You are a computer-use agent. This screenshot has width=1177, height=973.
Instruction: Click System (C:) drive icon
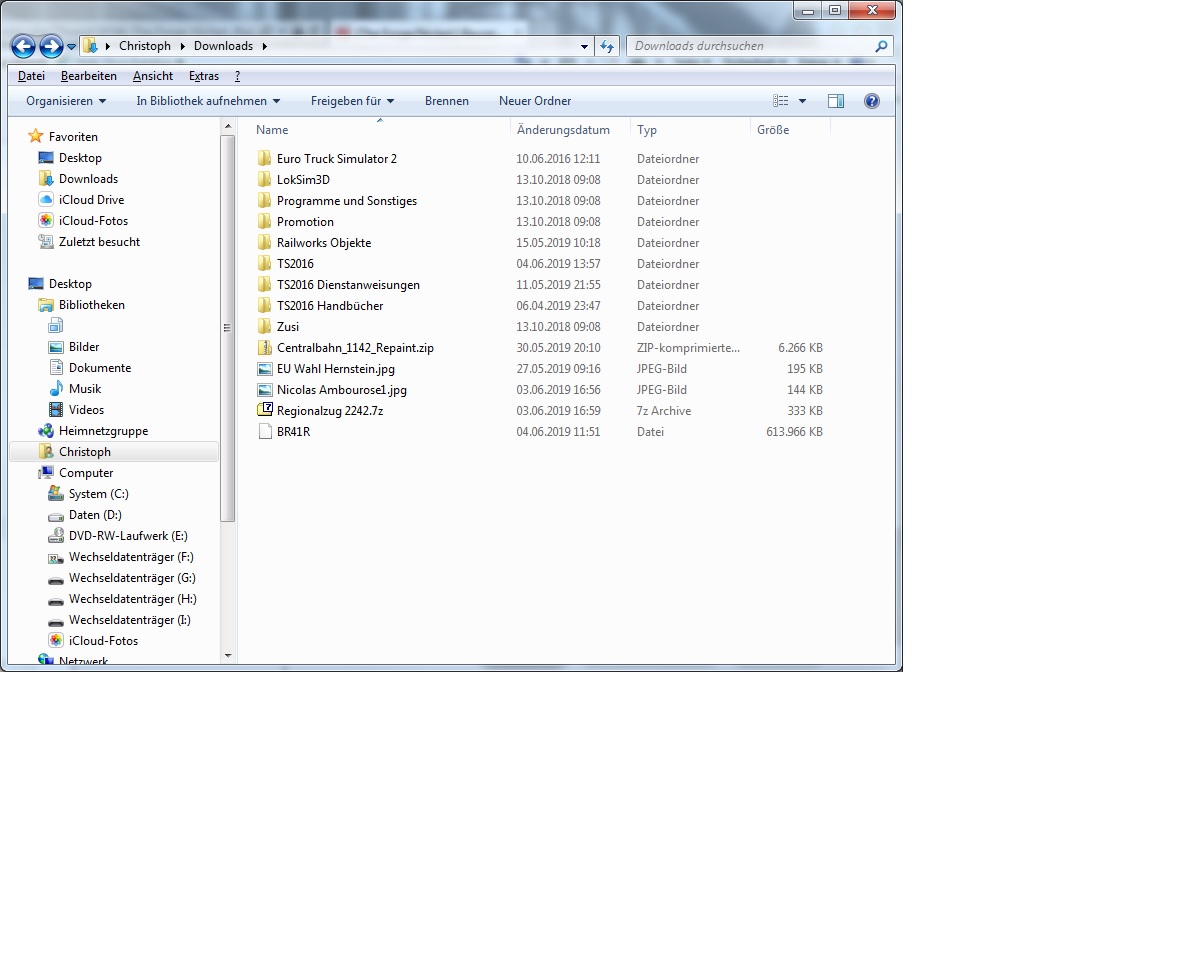pyautogui.click(x=56, y=494)
